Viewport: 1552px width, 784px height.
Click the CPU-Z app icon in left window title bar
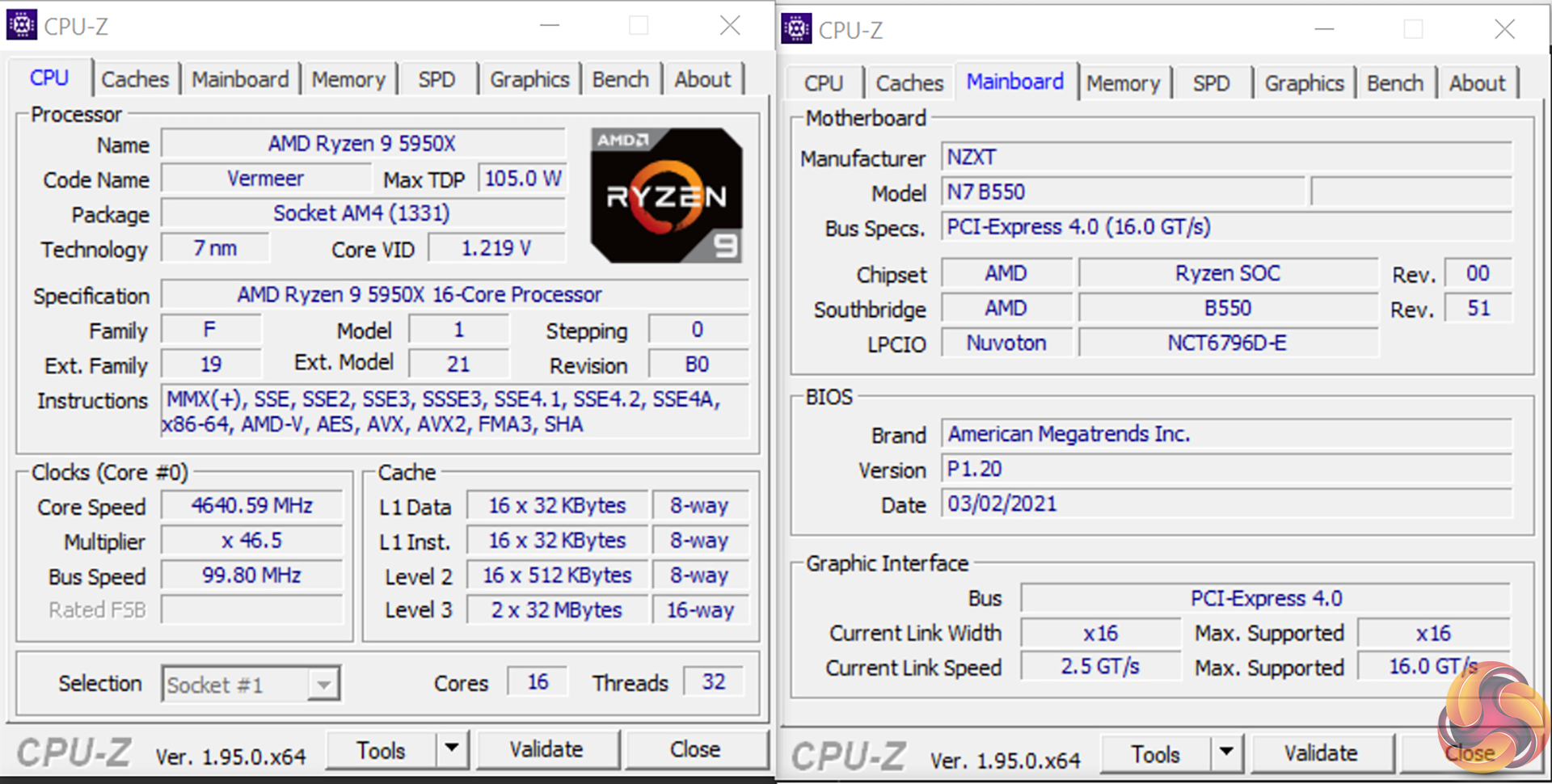click(x=22, y=25)
